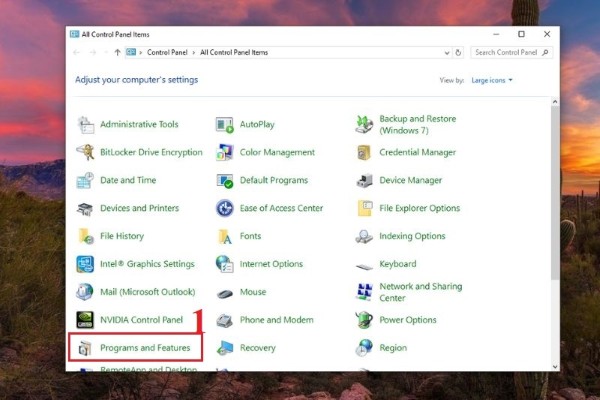The width and height of the screenshot is (600, 400).
Task: Click the Fonts icon
Action: [225, 237]
